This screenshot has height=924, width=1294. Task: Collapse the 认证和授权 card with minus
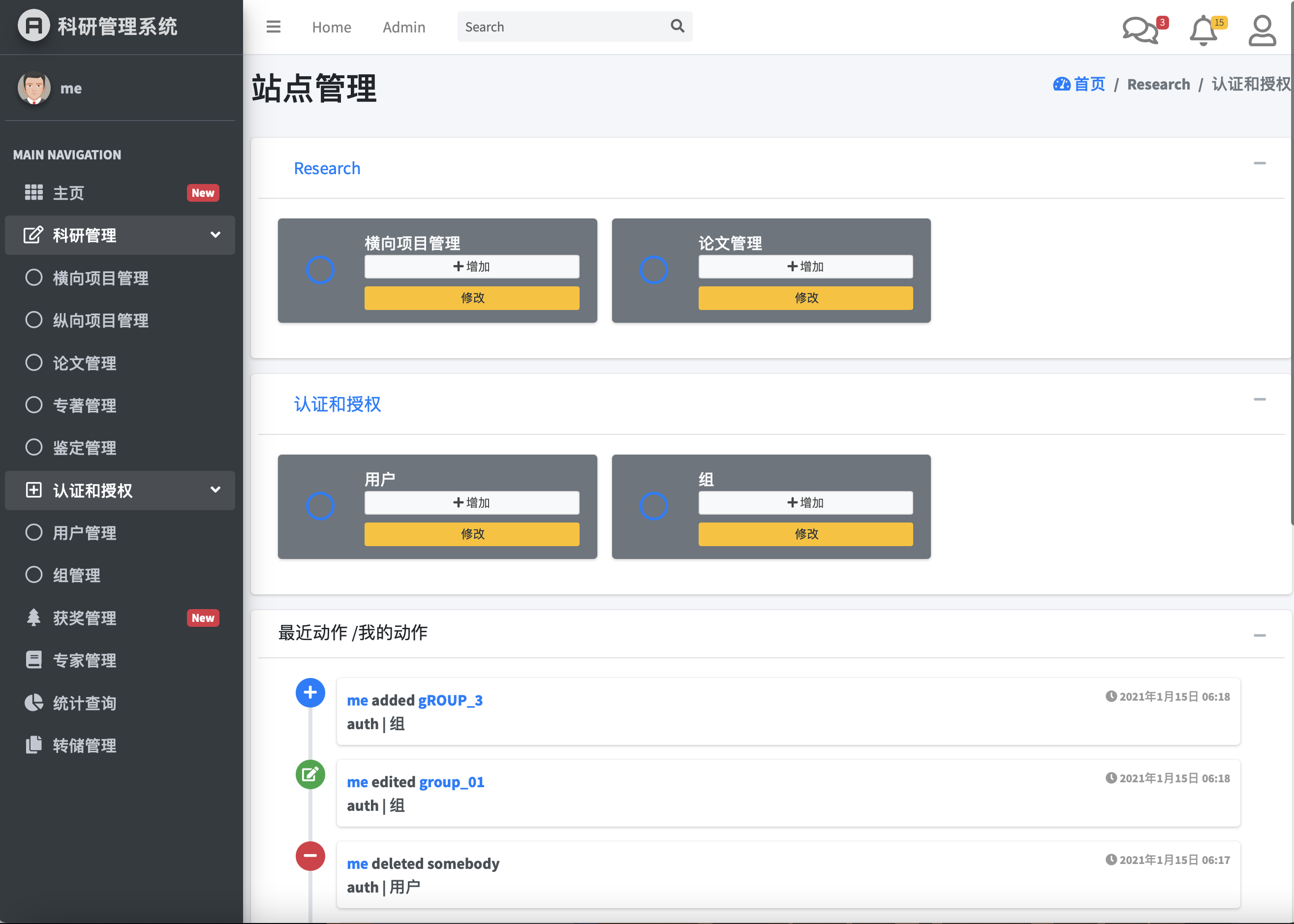click(1259, 400)
